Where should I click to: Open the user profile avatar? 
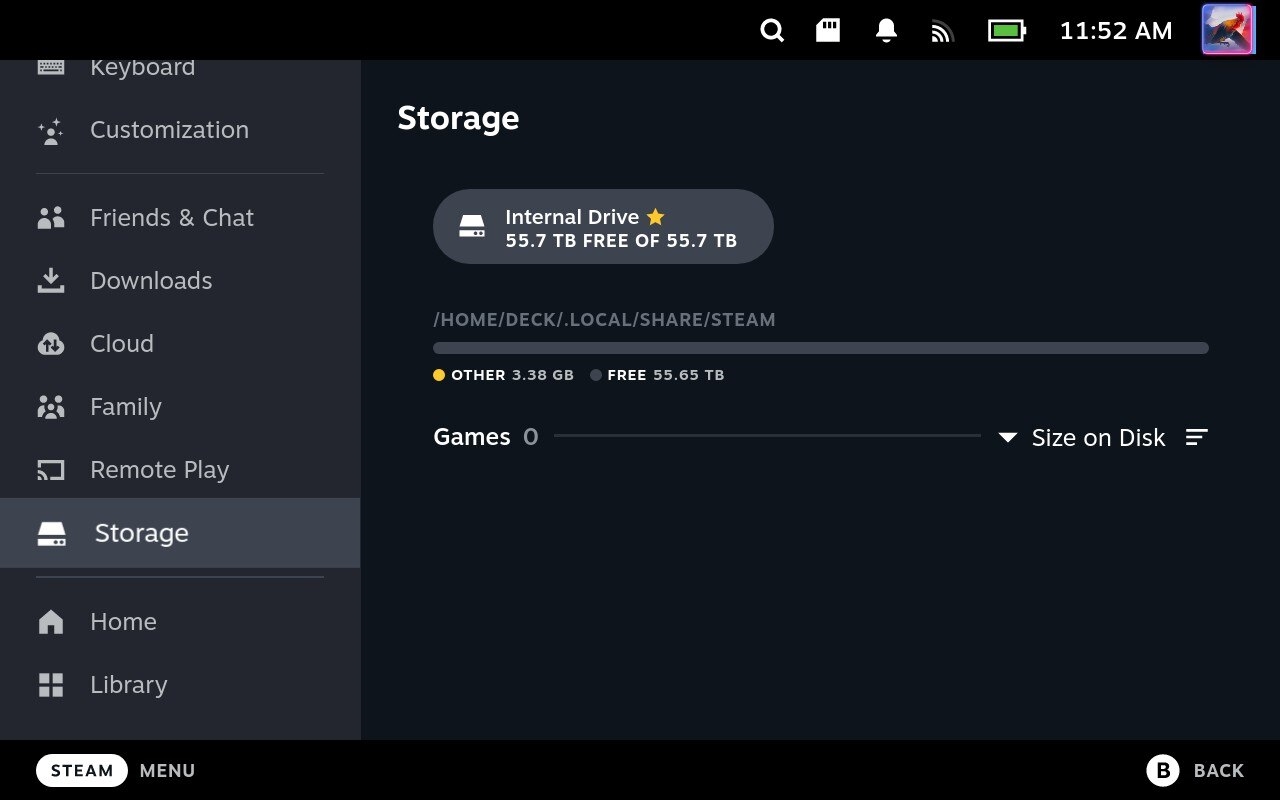tap(1227, 30)
